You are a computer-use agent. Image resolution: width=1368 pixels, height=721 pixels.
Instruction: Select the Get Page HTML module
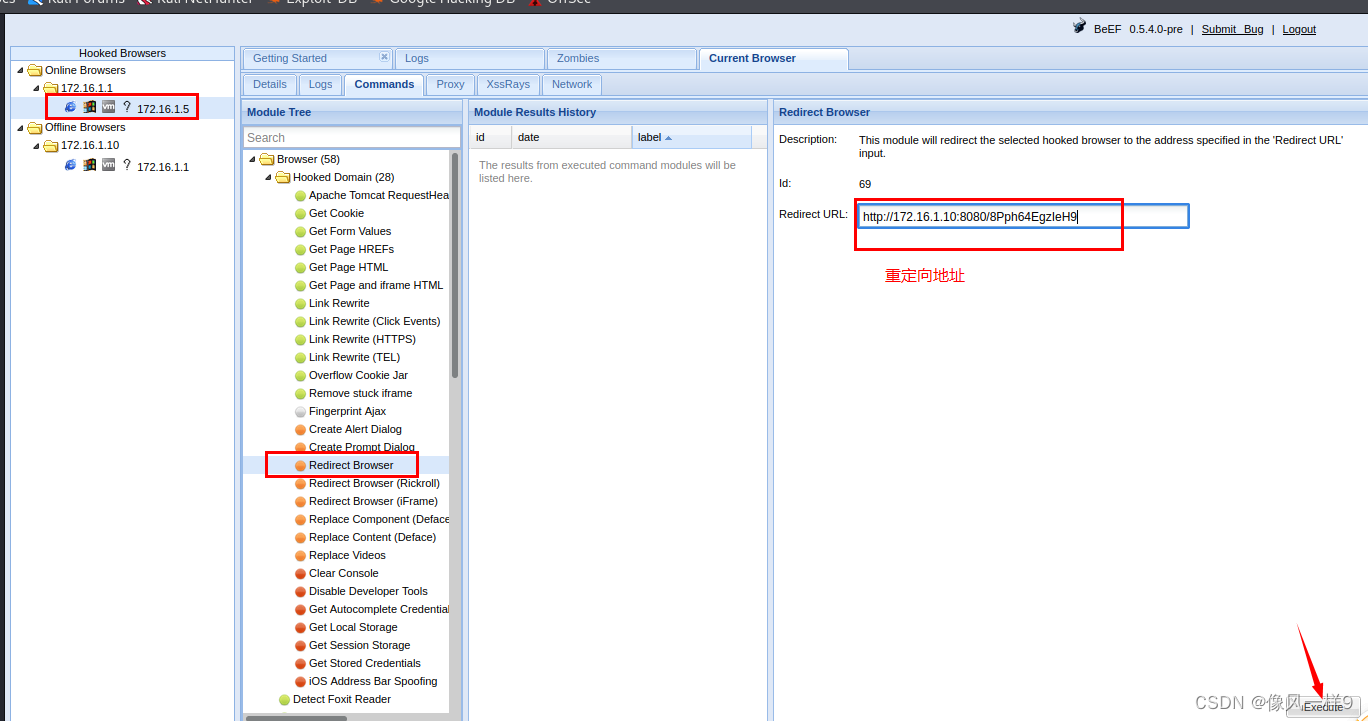pyautogui.click(x=348, y=267)
